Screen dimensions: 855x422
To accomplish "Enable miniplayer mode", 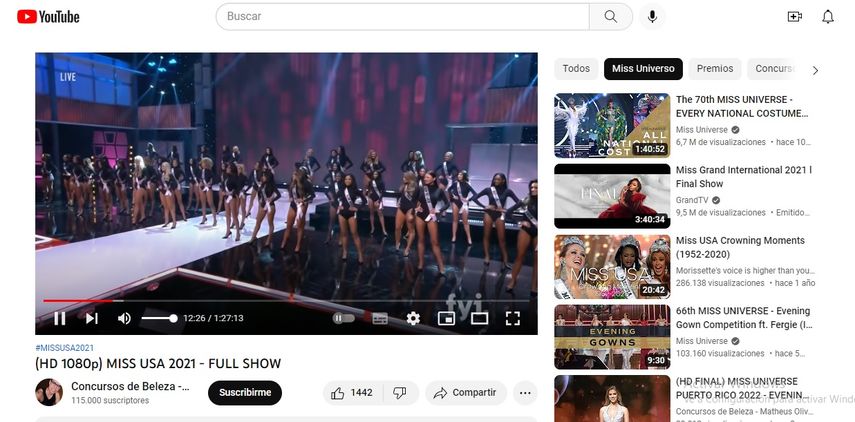I will pyautogui.click(x=446, y=318).
